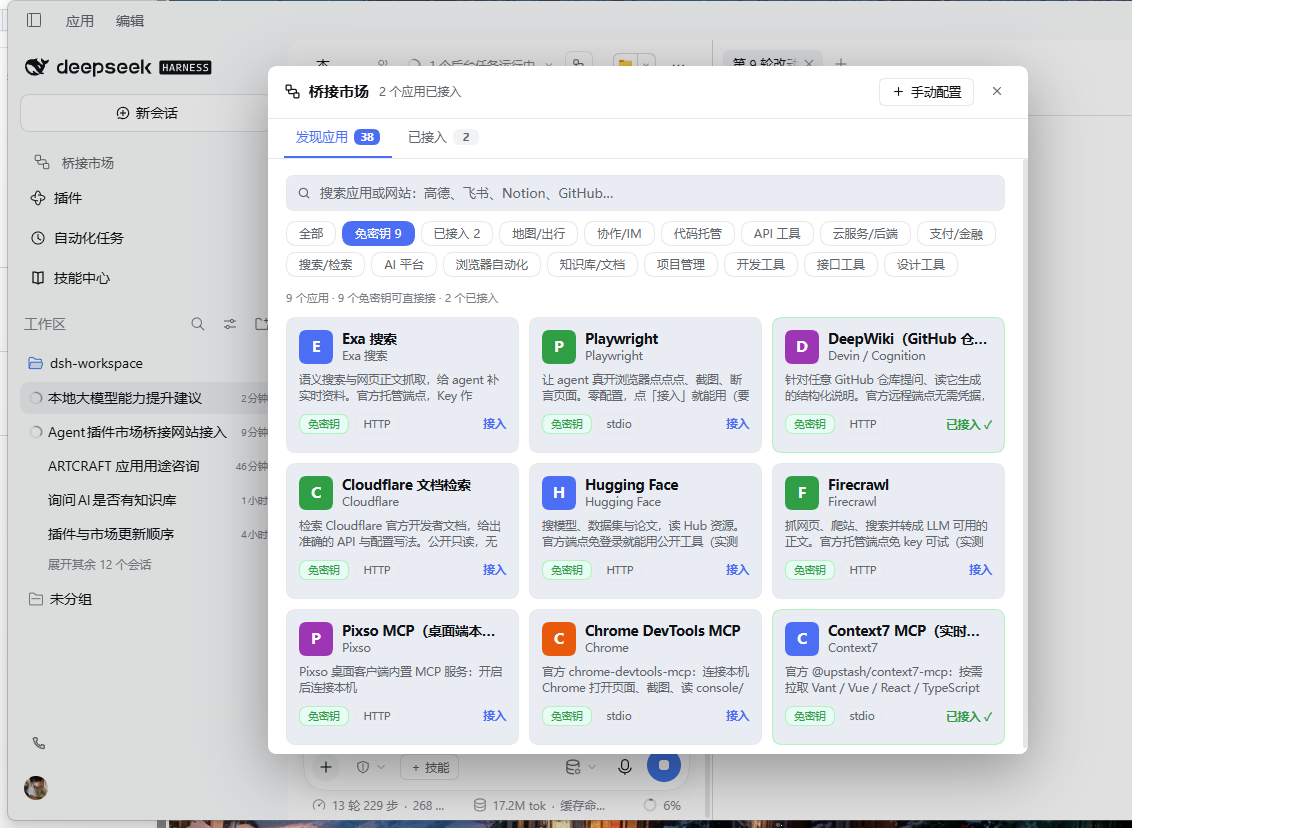Click the microphone icon in chat input
The height and width of the screenshot is (828, 1296).
click(x=625, y=767)
